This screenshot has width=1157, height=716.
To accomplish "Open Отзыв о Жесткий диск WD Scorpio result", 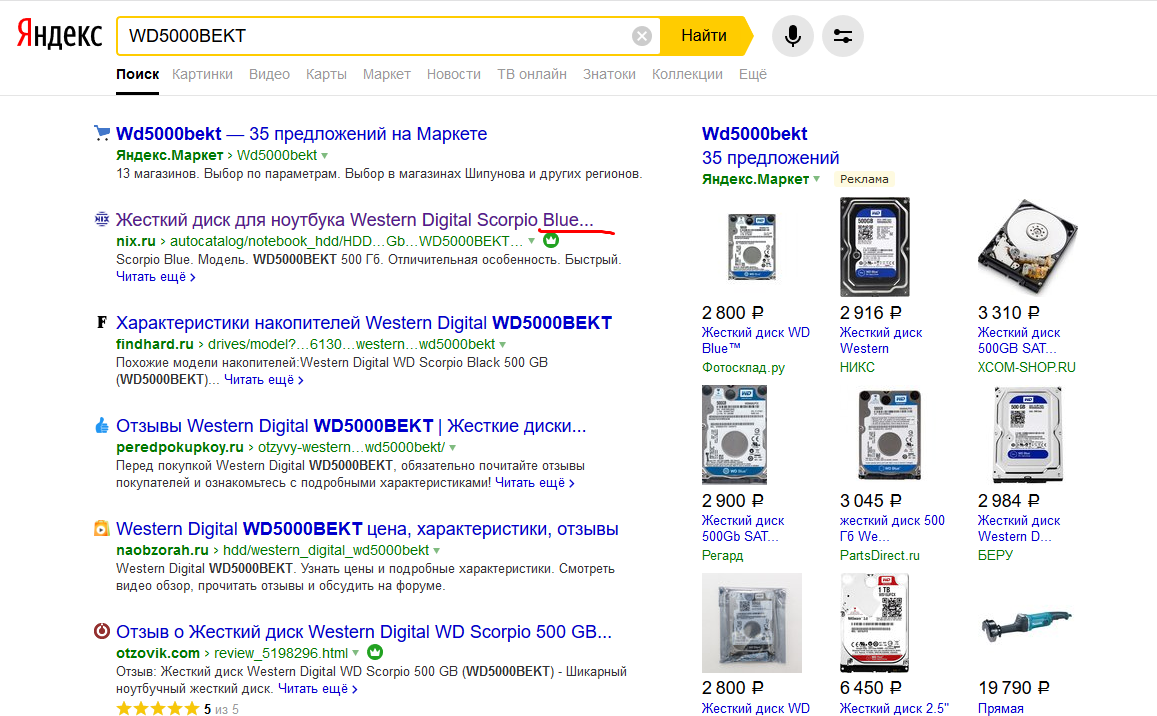I will point(364,632).
